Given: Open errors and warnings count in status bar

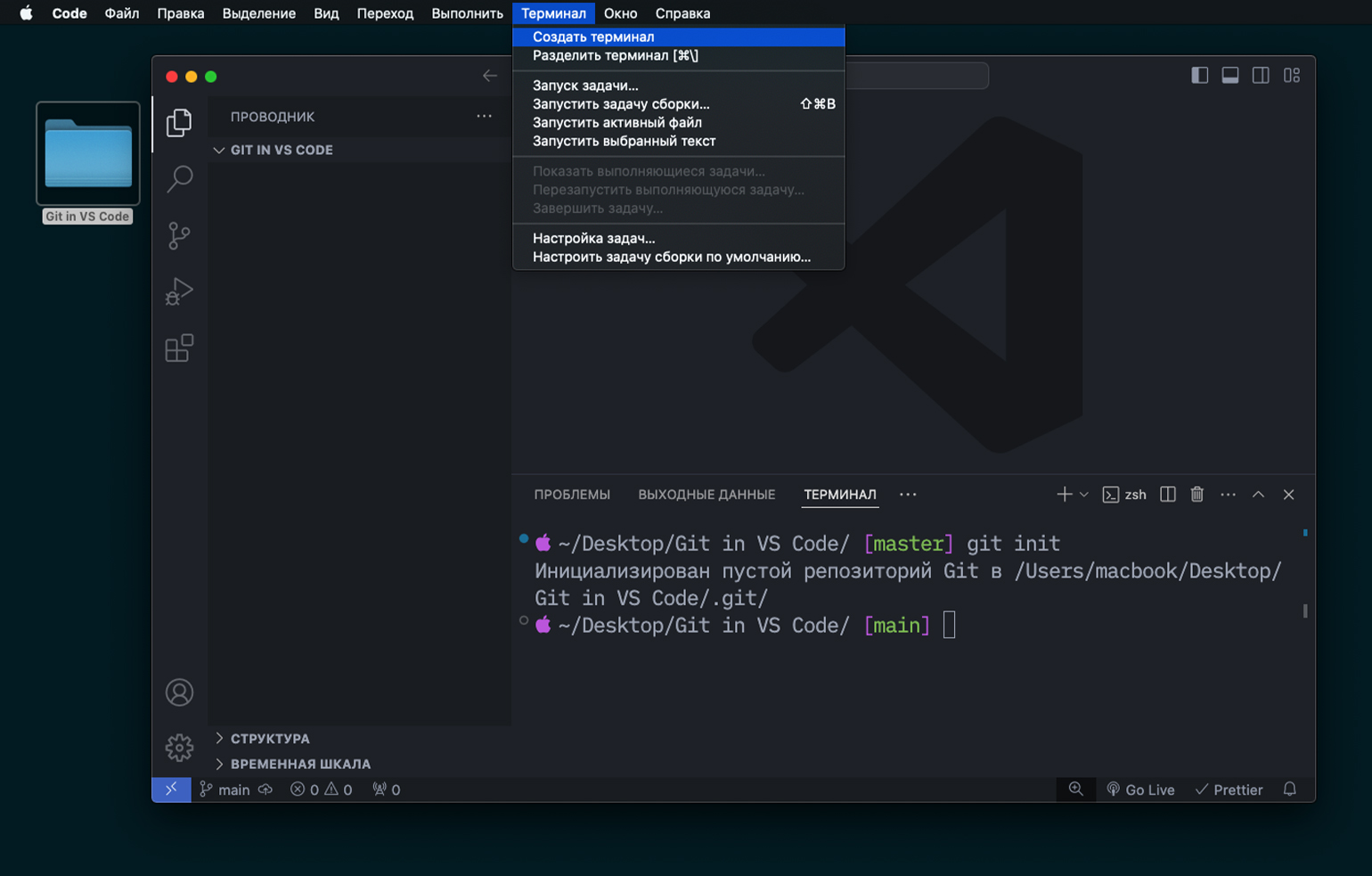Looking at the screenshot, I should coord(321,790).
